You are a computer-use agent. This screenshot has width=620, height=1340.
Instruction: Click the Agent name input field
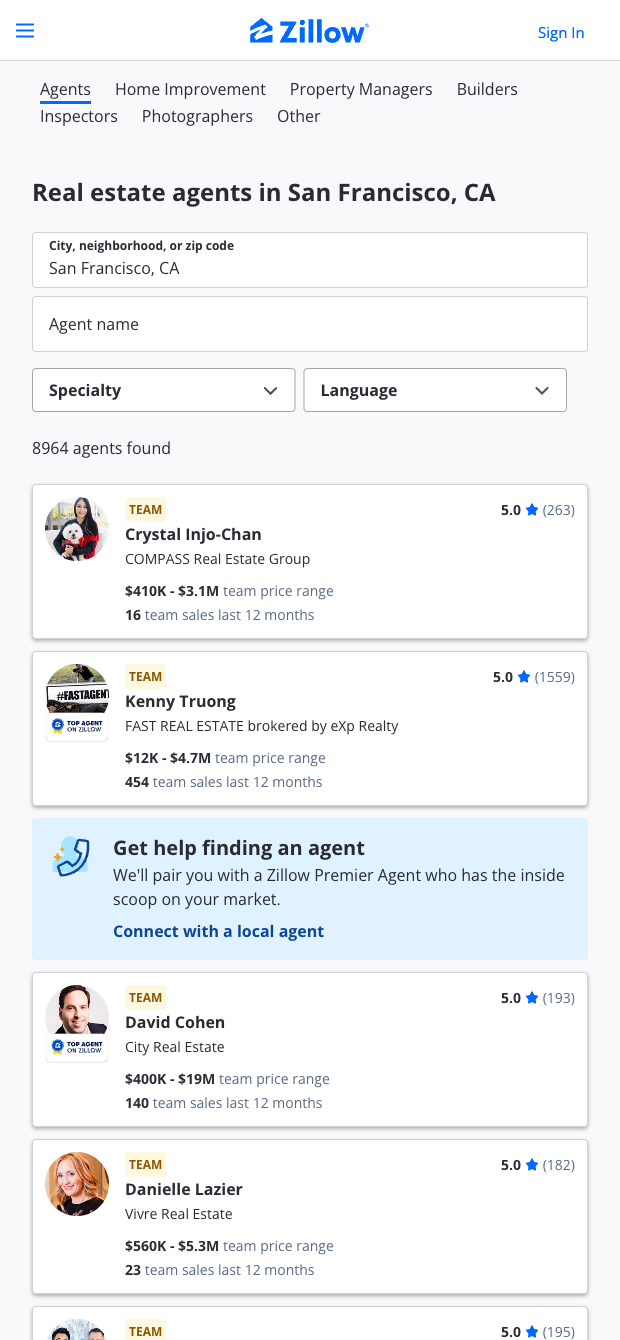pos(310,324)
